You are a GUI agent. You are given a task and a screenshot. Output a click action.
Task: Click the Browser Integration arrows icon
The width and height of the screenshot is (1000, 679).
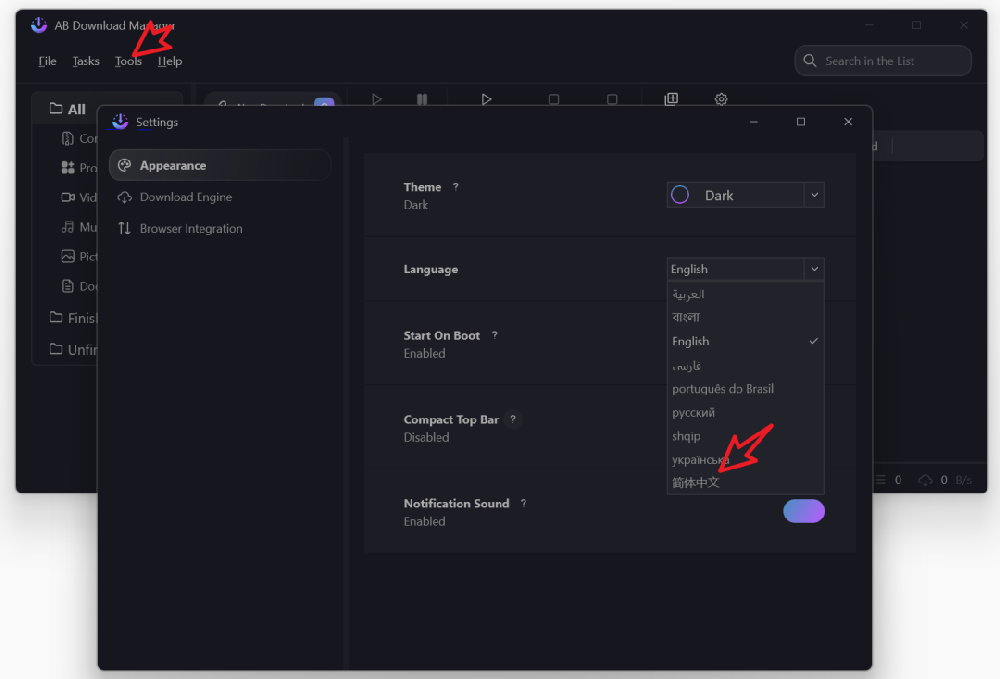pos(124,228)
